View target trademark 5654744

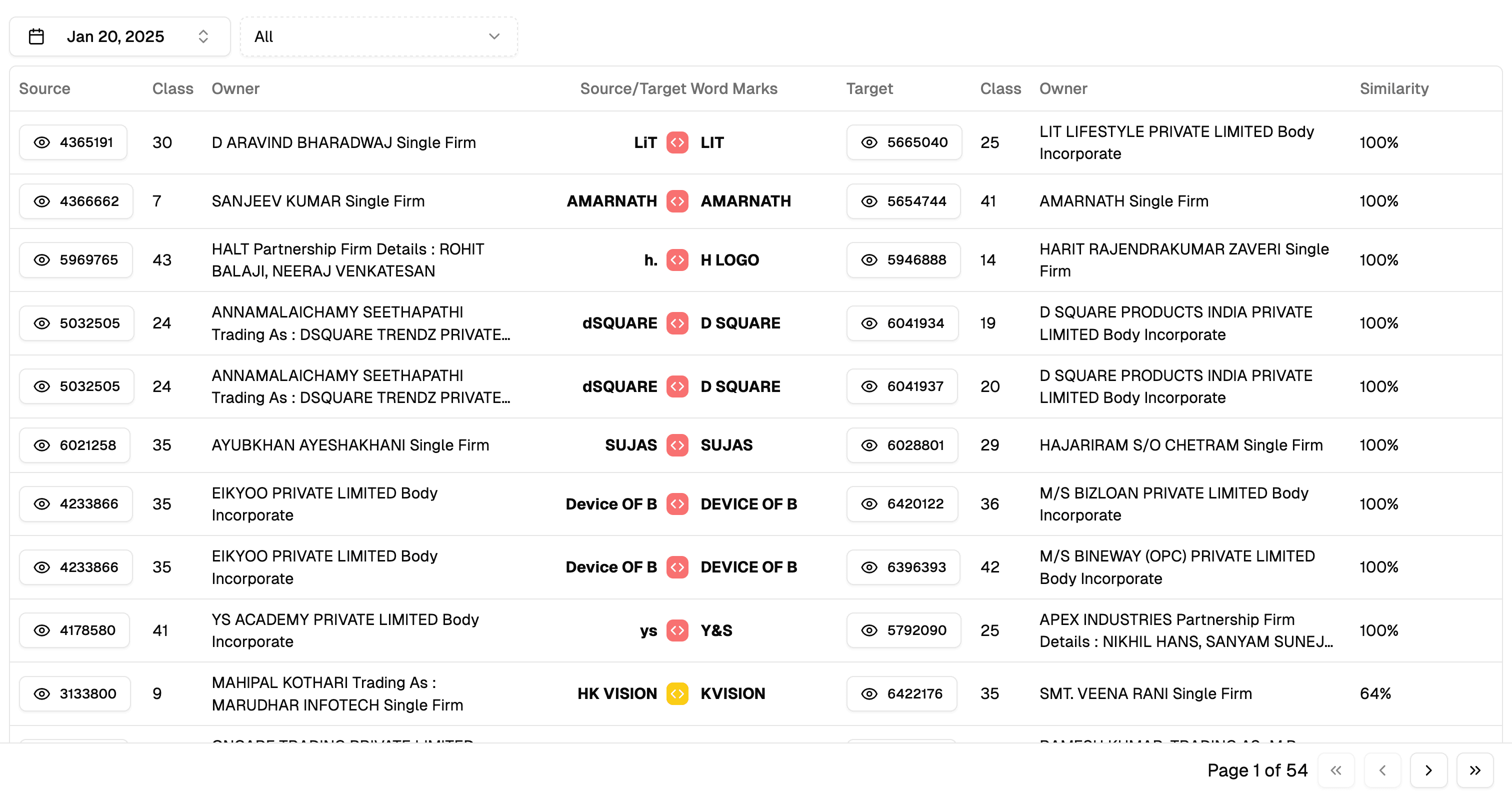click(903, 201)
